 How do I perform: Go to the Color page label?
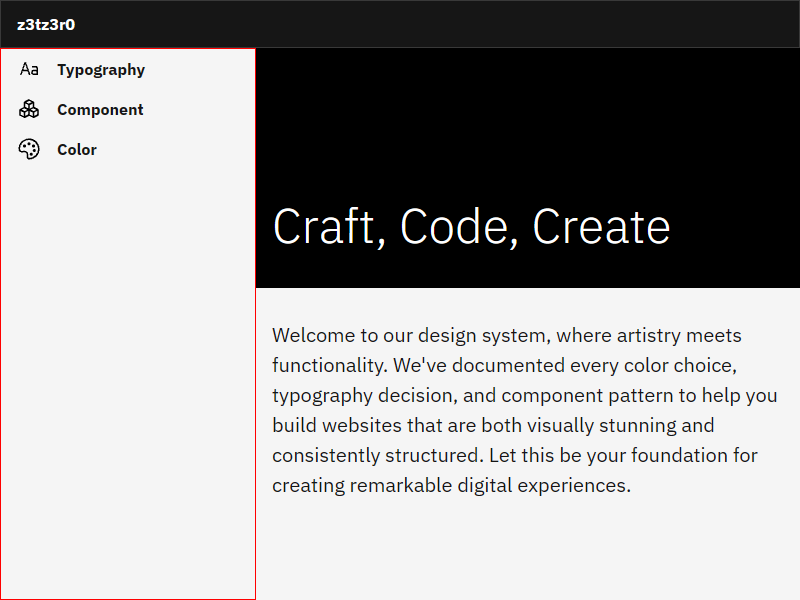pos(77,150)
